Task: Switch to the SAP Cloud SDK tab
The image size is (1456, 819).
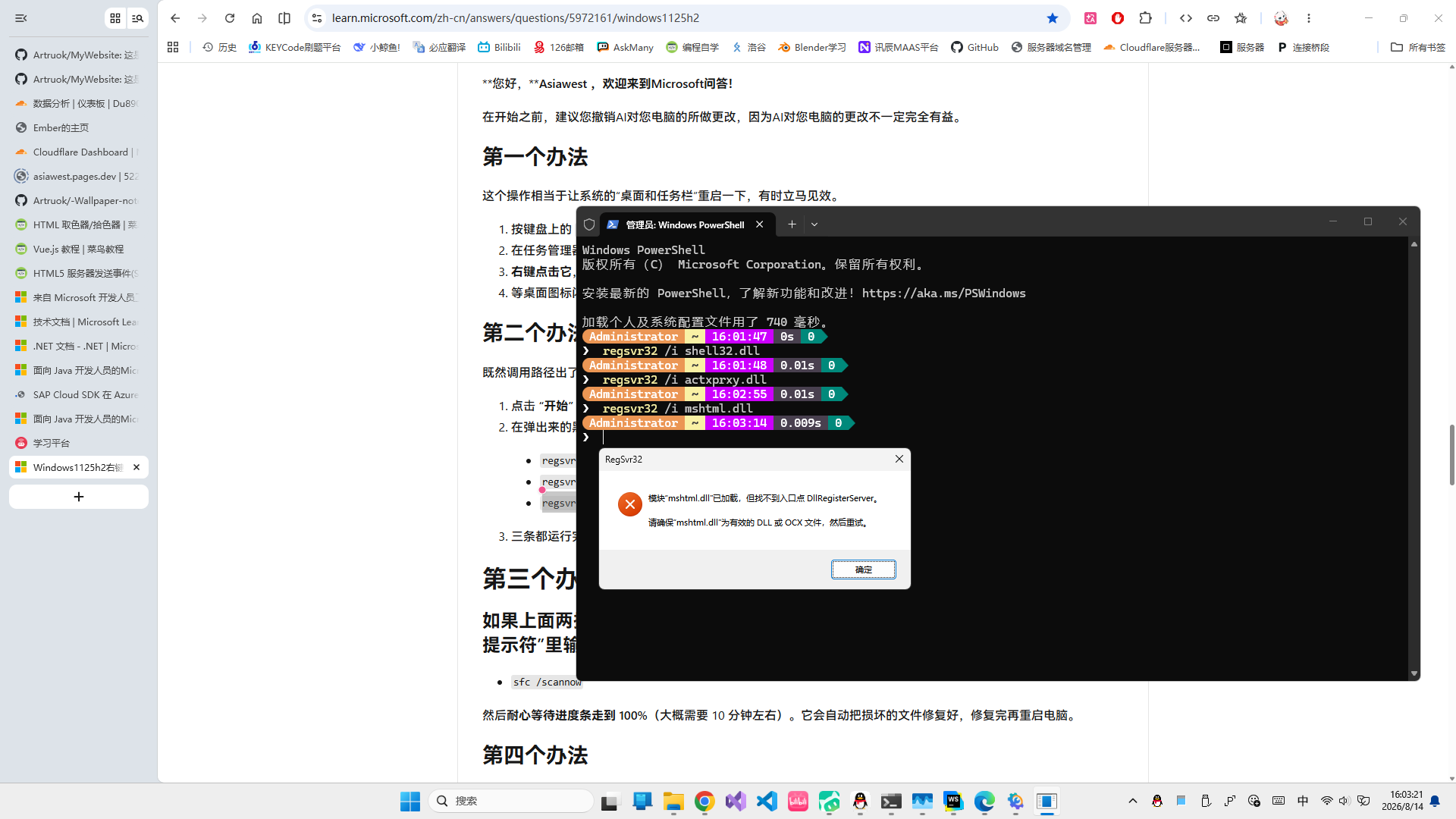Action: [x=79, y=394]
